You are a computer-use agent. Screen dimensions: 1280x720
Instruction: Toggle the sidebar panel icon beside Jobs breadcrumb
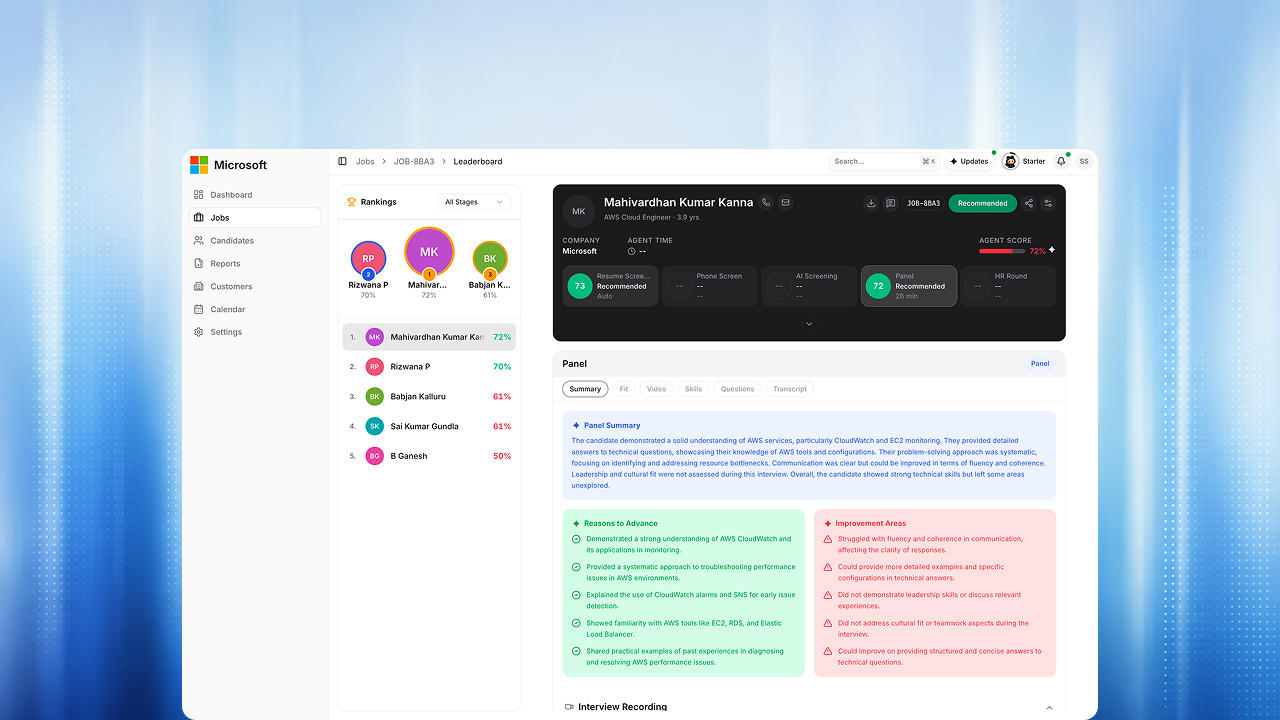(x=342, y=161)
